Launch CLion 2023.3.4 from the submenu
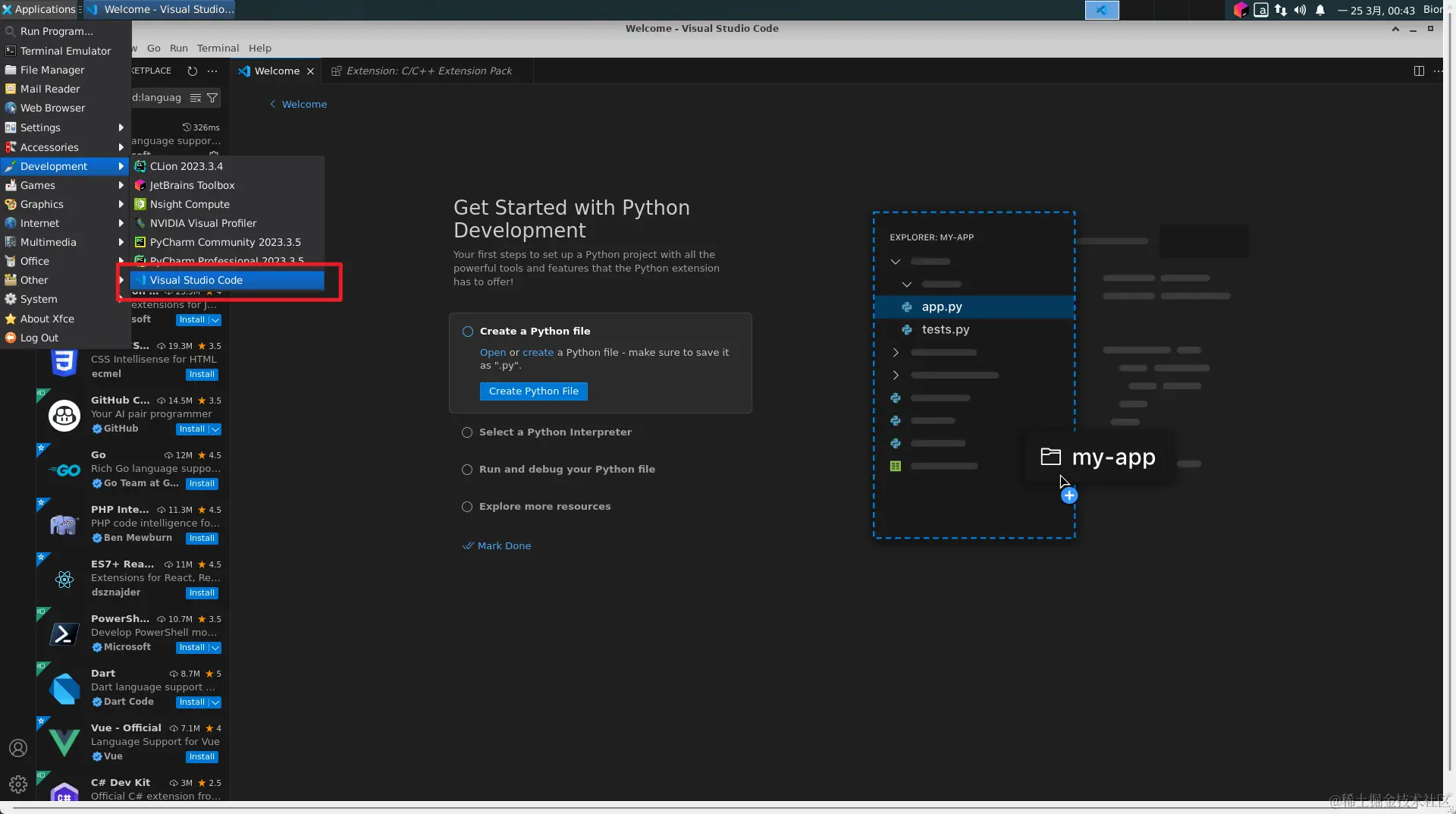1456x814 pixels. pos(227,166)
